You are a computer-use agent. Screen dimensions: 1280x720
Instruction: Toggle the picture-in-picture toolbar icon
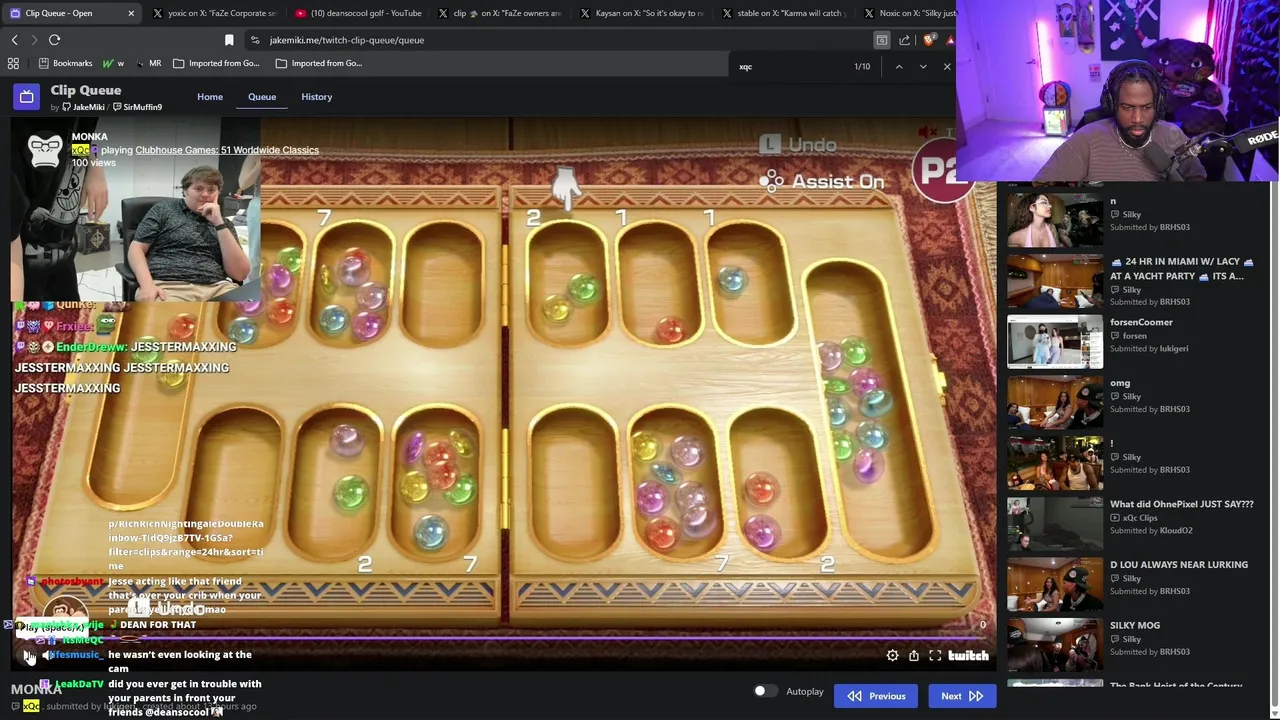(x=882, y=40)
